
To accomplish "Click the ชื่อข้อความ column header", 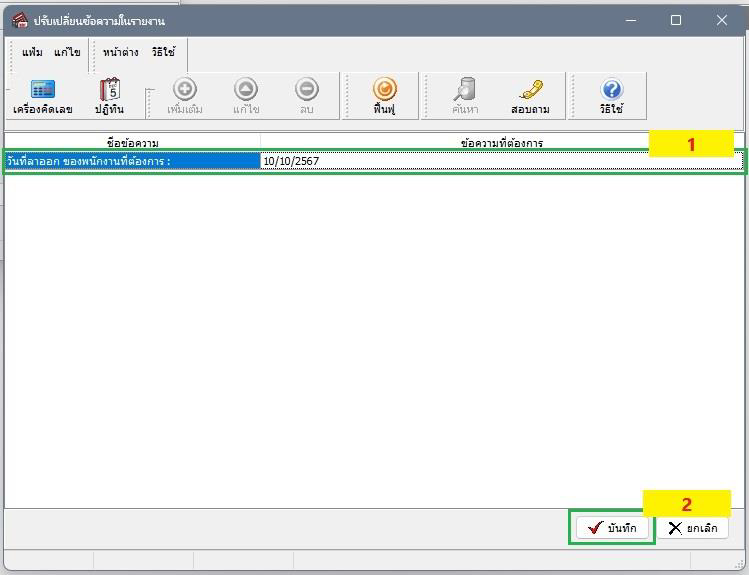I will pyautogui.click(x=132, y=143).
